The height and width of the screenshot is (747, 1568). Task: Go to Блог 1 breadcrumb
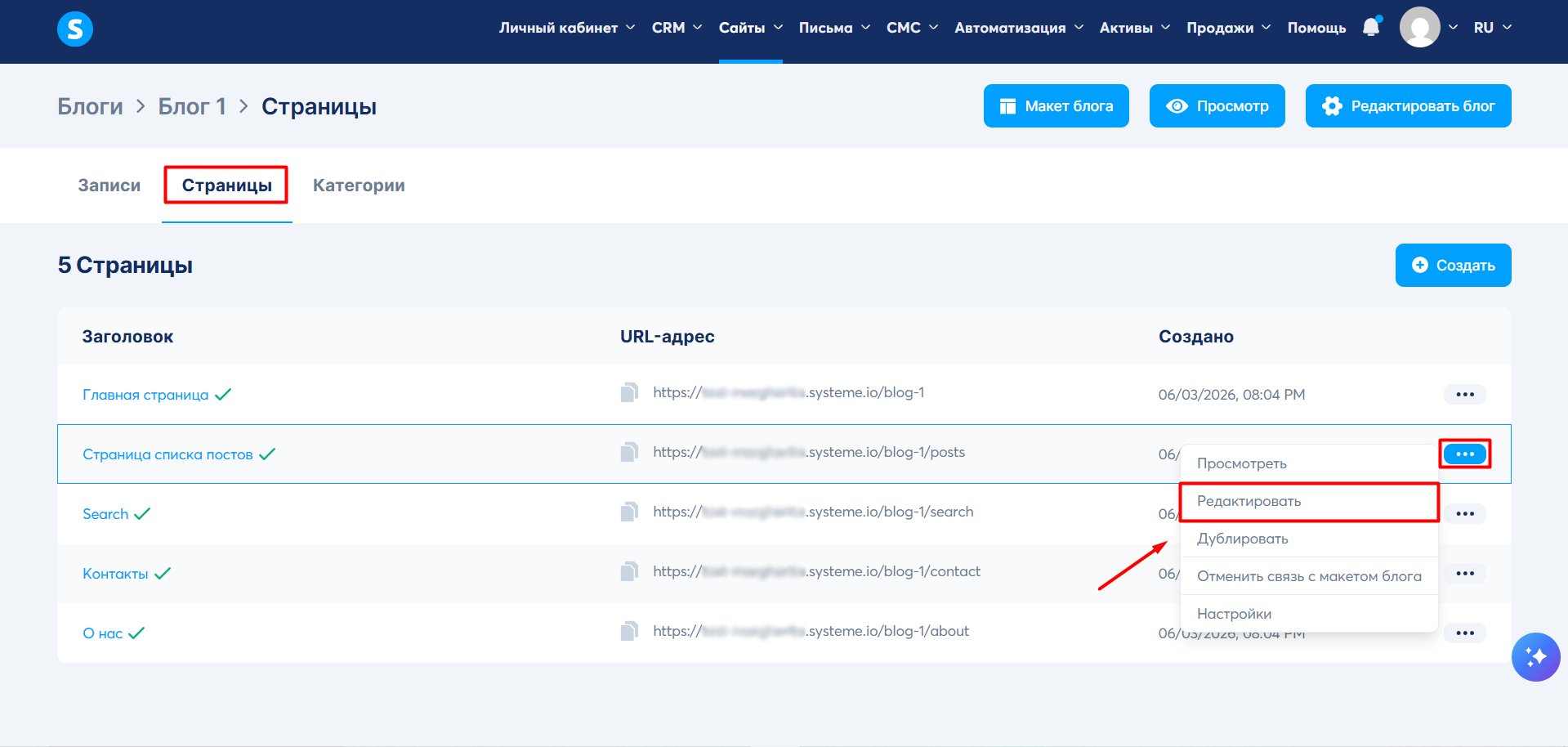click(x=192, y=106)
